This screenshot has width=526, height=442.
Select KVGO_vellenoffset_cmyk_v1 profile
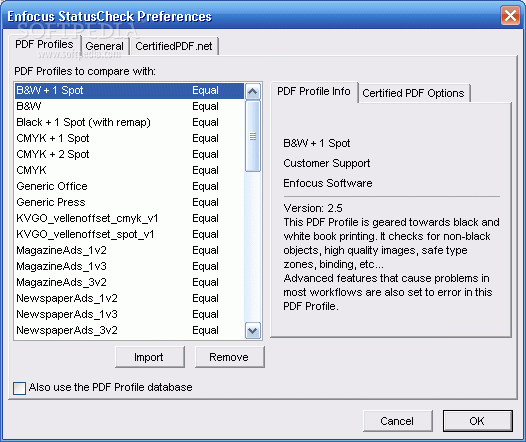click(129, 218)
